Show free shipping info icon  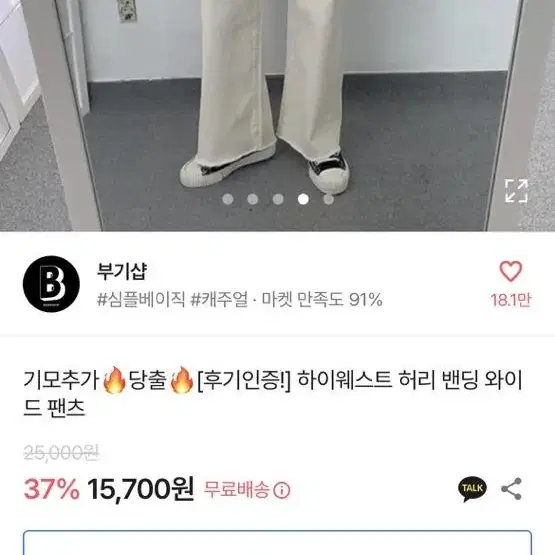pyautogui.click(x=282, y=491)
